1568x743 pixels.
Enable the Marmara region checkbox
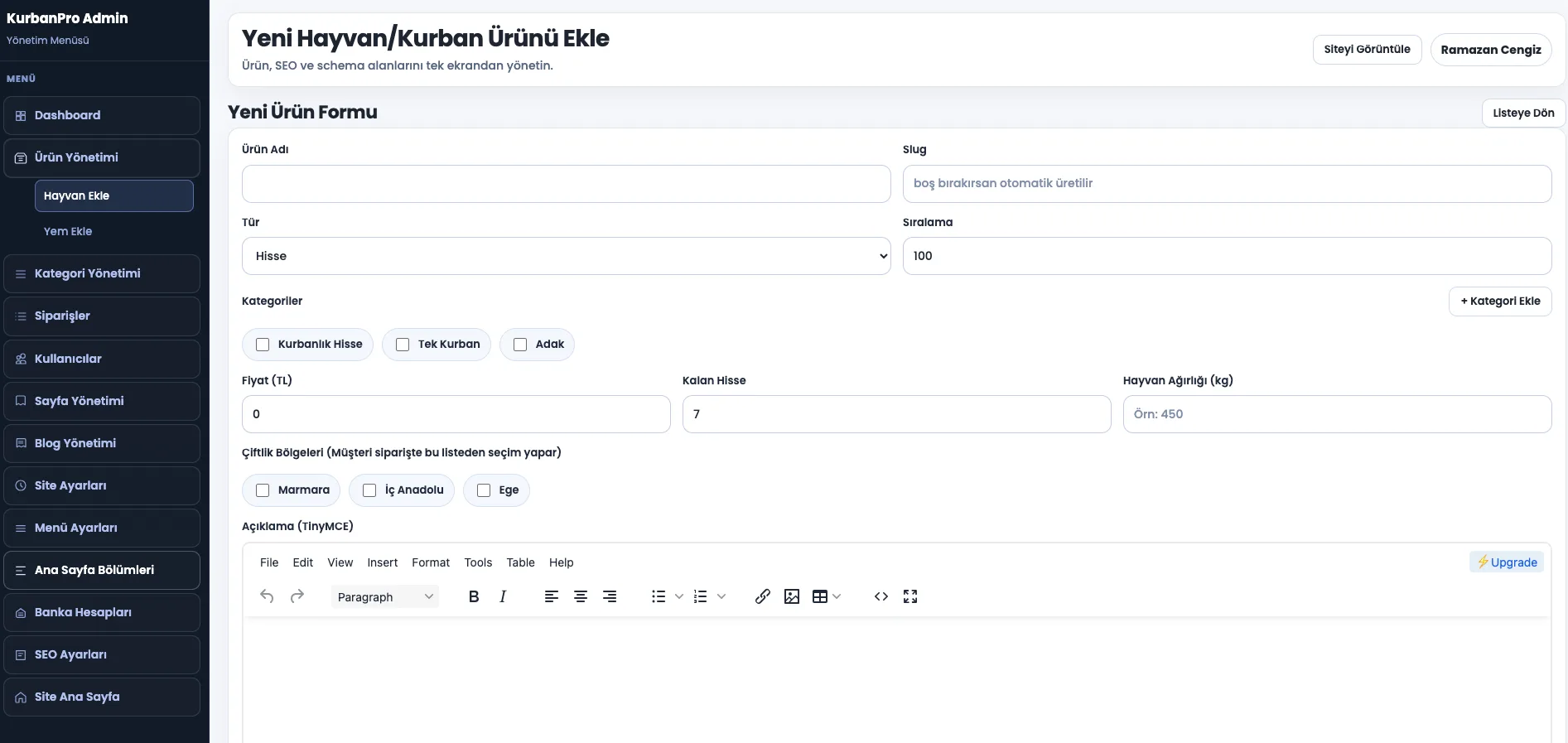263,490
